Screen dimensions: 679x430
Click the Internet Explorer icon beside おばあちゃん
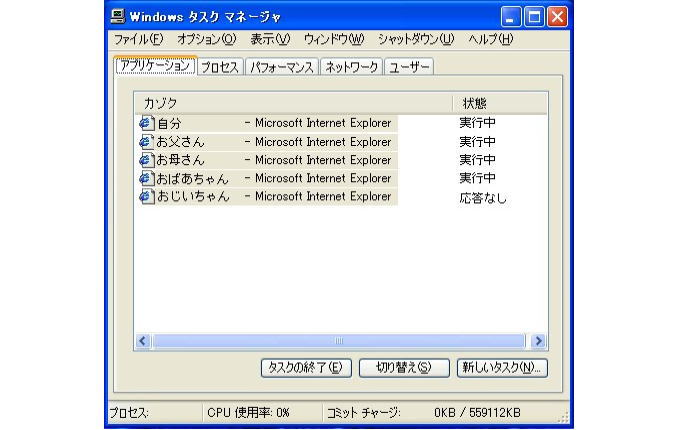147,178
